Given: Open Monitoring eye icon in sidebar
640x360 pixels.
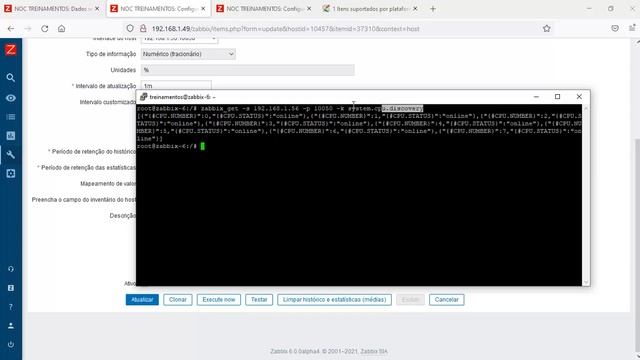Looking at the screenshot, I should (11, 98).
